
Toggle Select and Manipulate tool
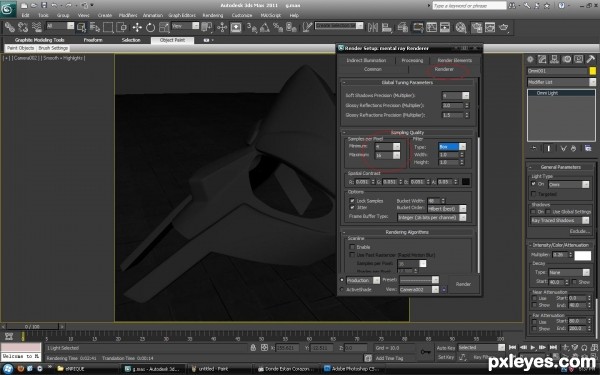222,28
